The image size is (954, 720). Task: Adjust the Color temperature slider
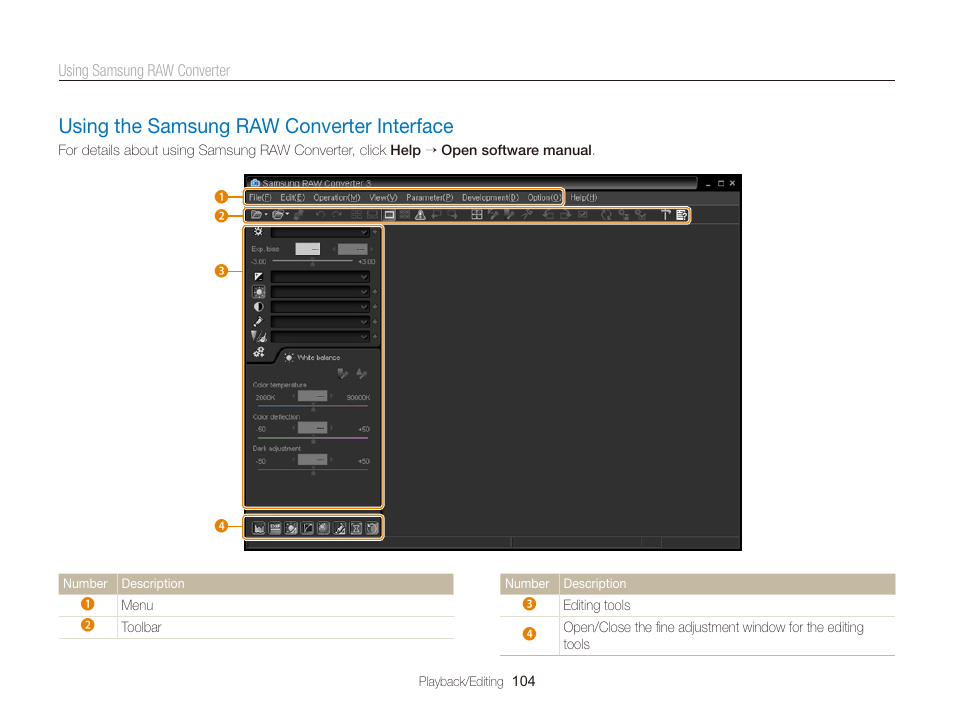[313, 406]
